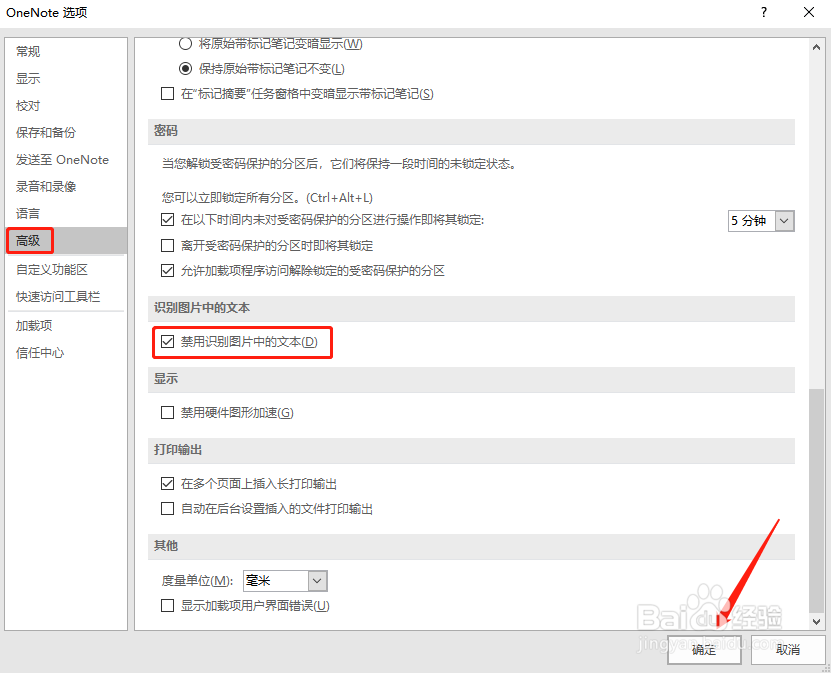The width and height of the screenshot is (831, 673).
Task: Uncheck 禁用识别图片中的文本 checkbox
Action: [x=167, y=342]
